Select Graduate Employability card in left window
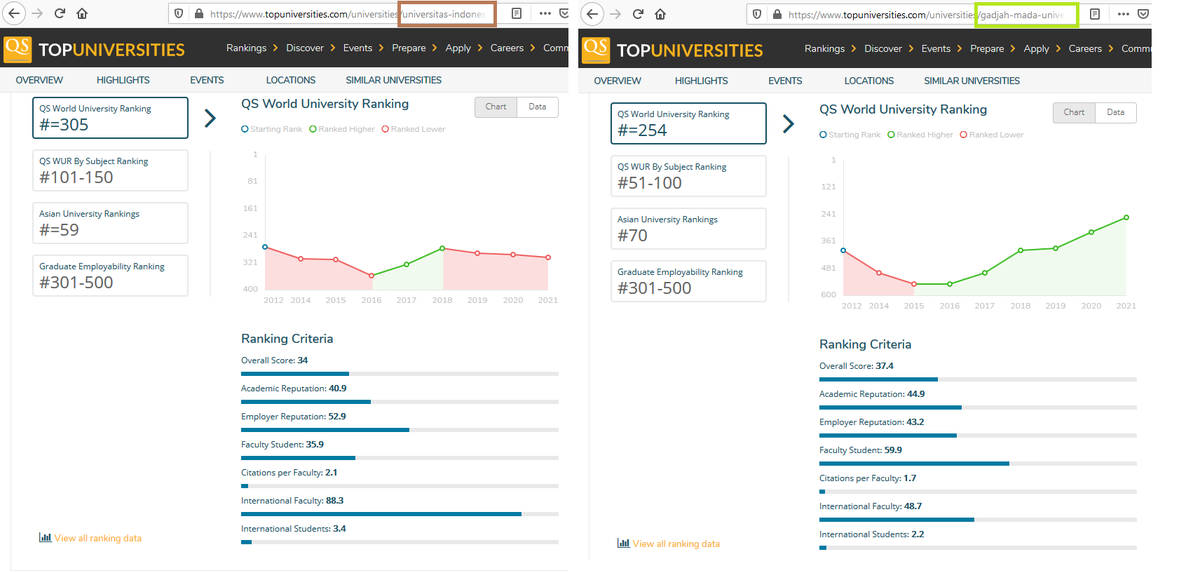 [x=110, y=276]
